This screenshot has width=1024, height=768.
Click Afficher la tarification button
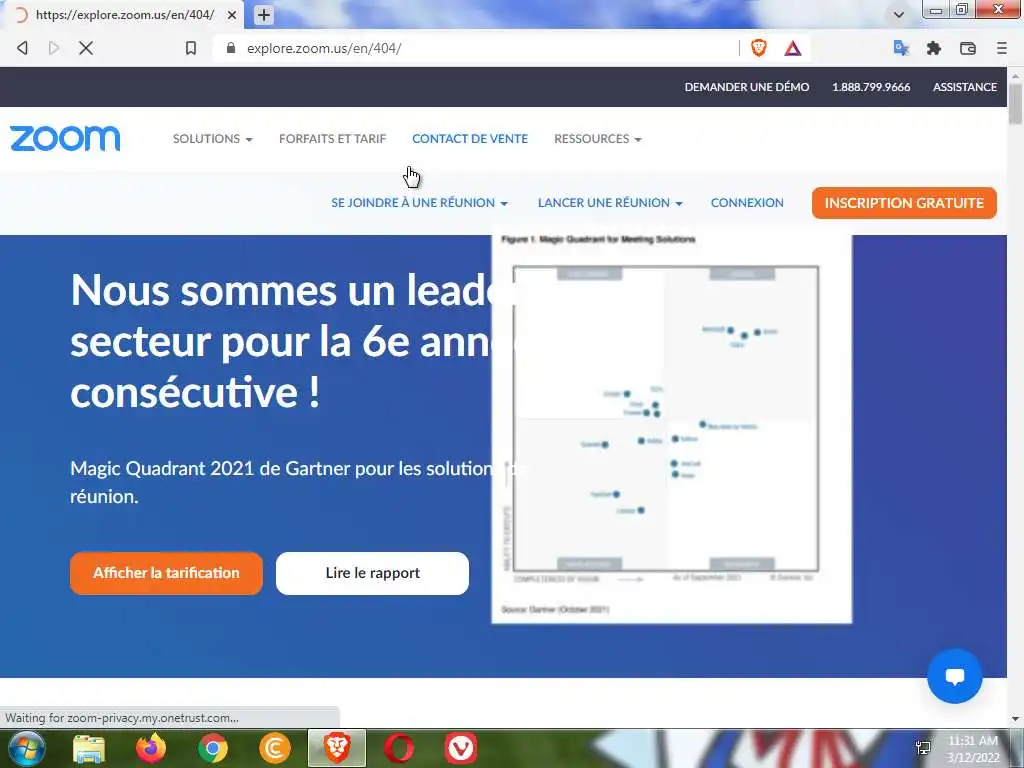pos(166,573)
